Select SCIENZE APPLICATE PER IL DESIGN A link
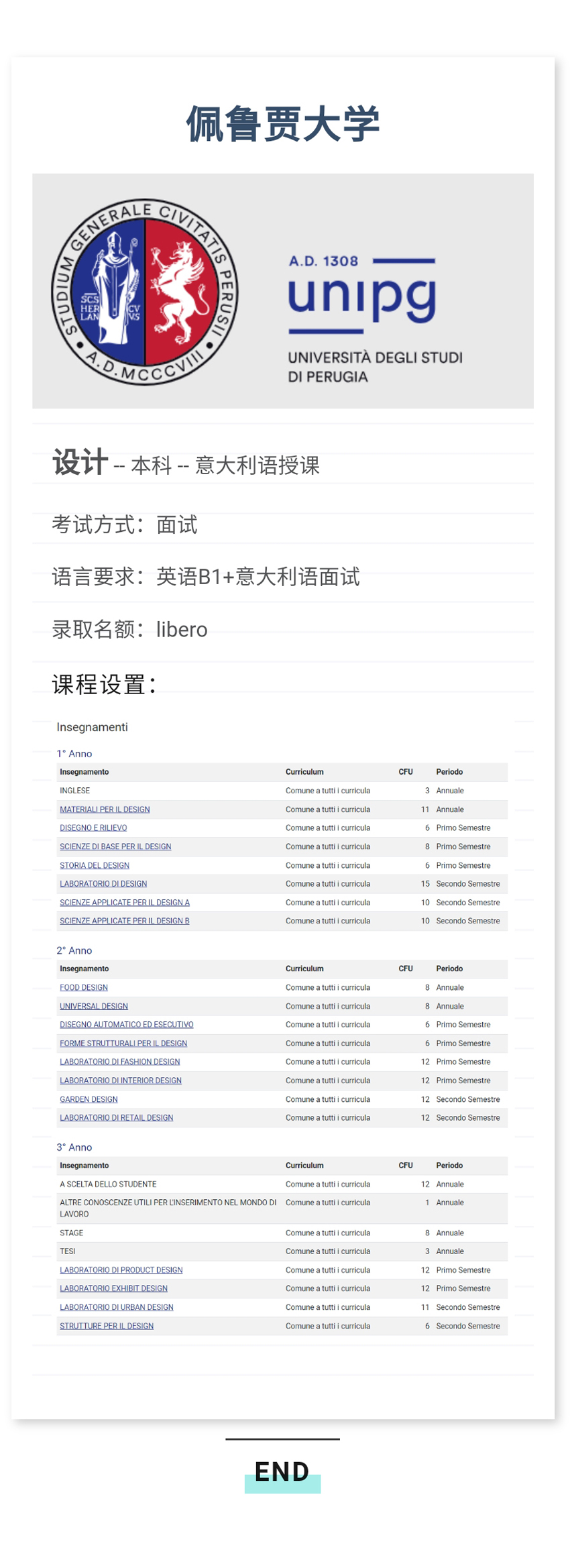Screen dimensions: 570x1568 [125, 903]
